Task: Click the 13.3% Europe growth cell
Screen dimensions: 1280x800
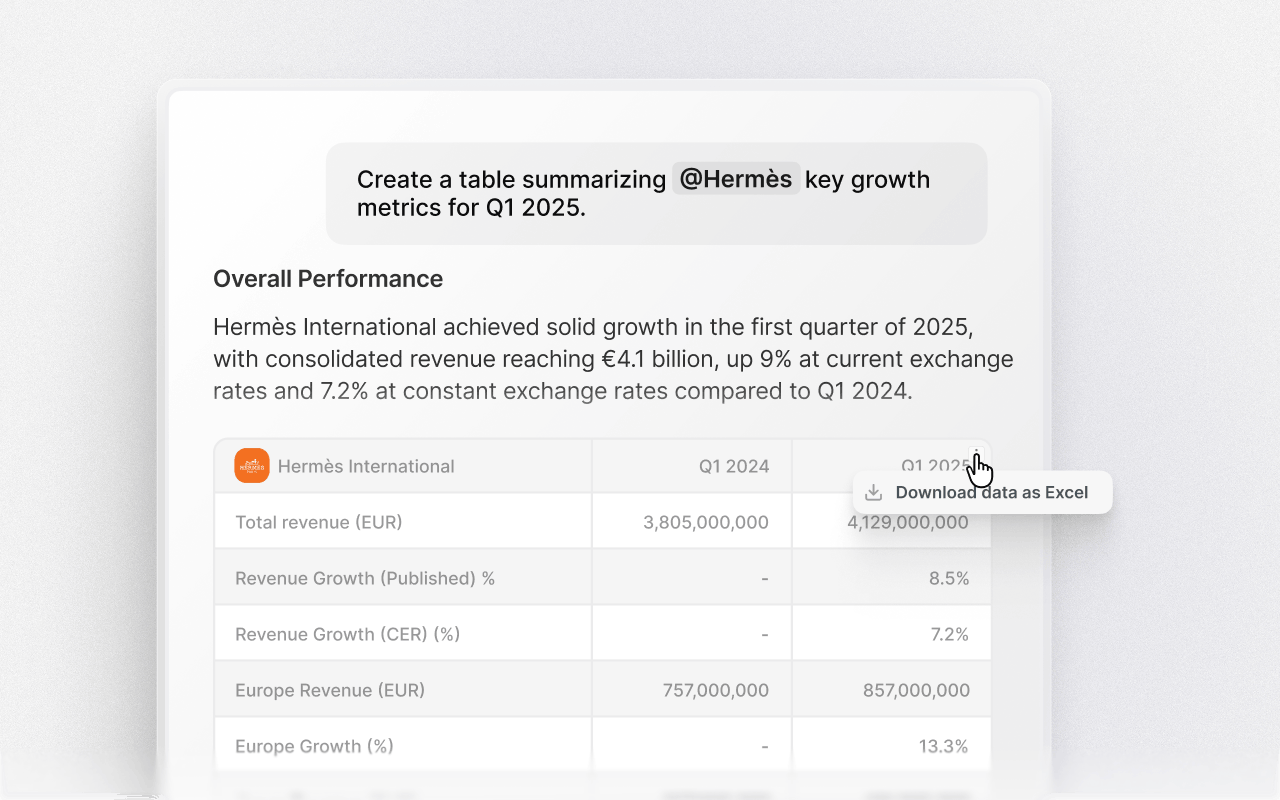Action: (x=943, y=746)
